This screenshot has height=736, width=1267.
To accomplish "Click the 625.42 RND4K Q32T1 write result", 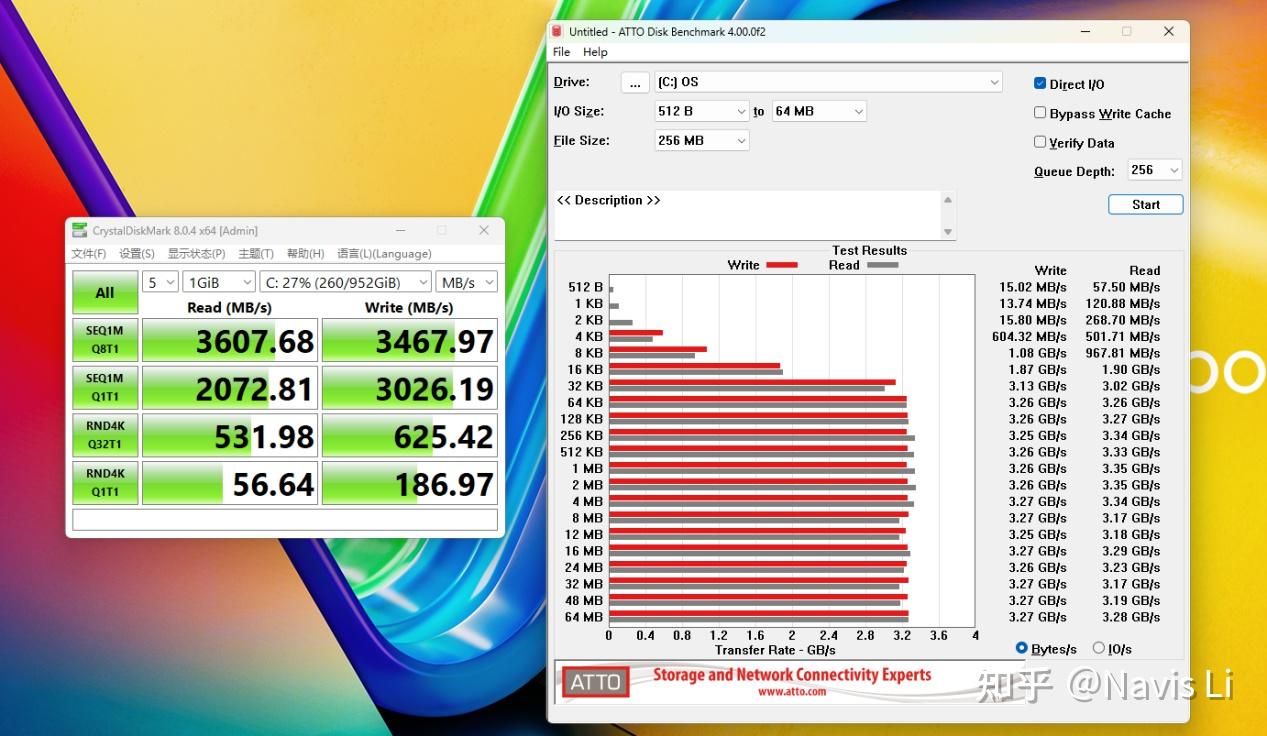I will (410, 435).
